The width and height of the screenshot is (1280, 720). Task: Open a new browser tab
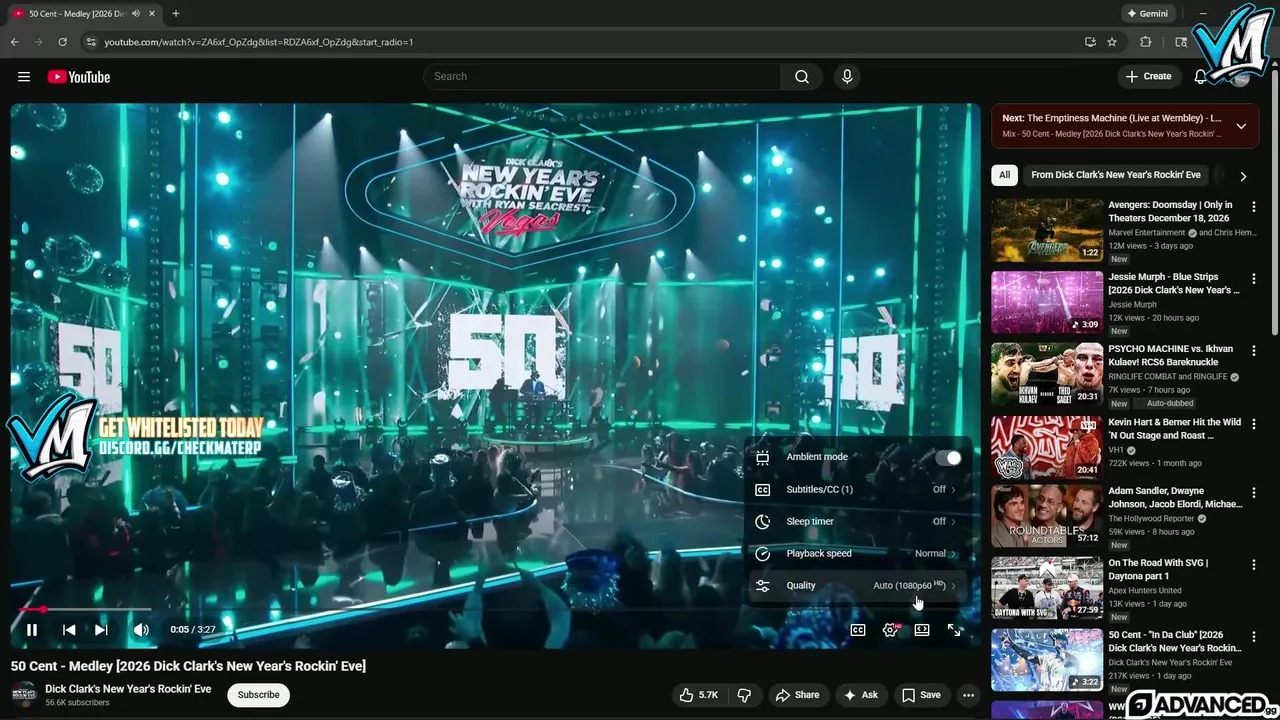tap(176, 14)
